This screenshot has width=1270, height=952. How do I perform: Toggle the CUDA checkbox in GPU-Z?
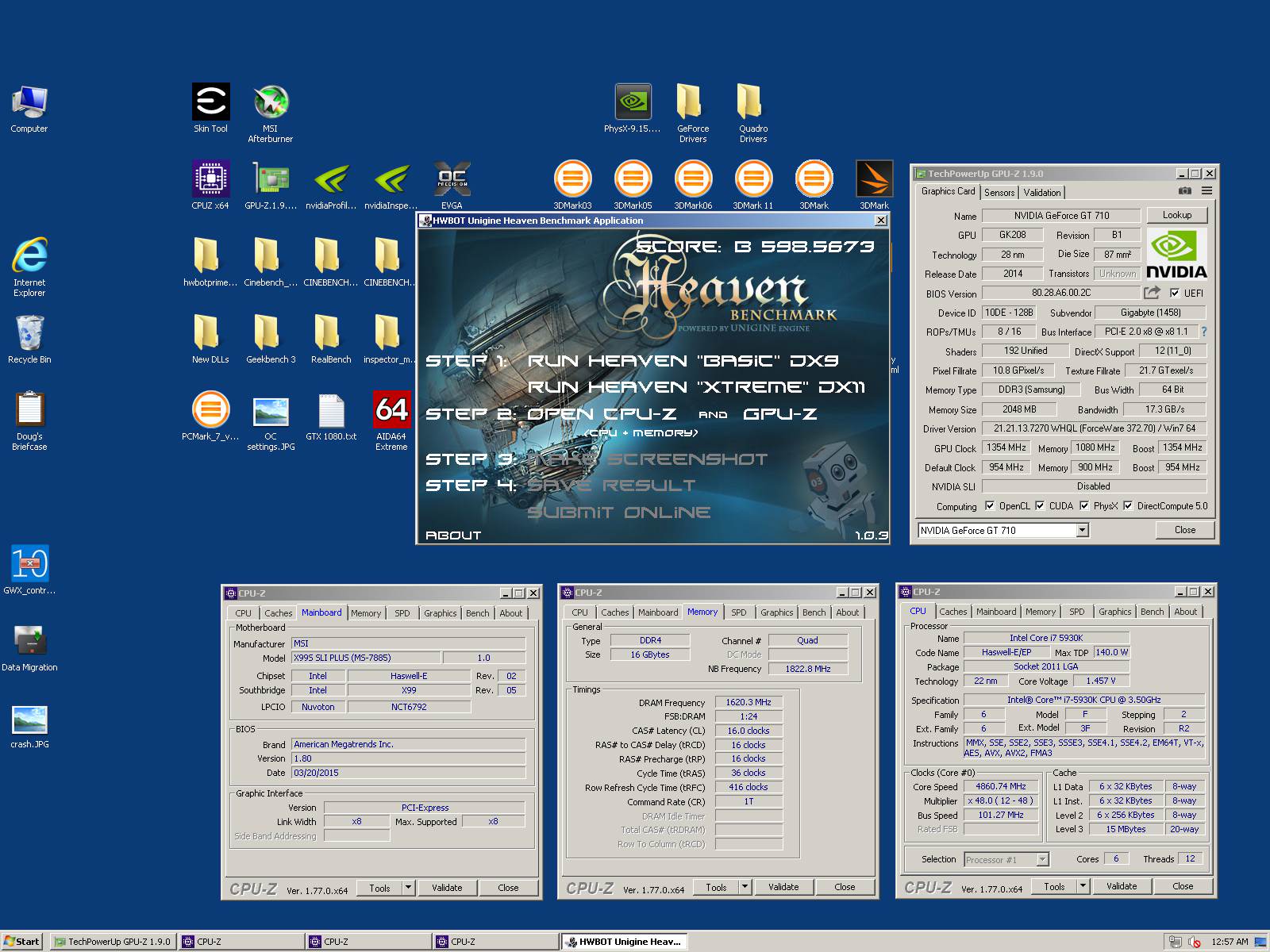click(1040, 505)
